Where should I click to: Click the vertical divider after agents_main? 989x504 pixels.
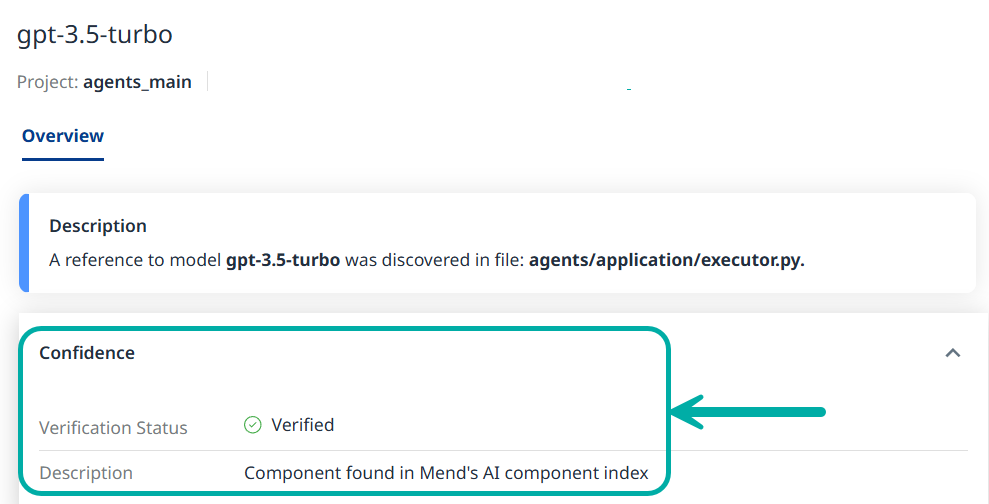(x=207, y=81)
